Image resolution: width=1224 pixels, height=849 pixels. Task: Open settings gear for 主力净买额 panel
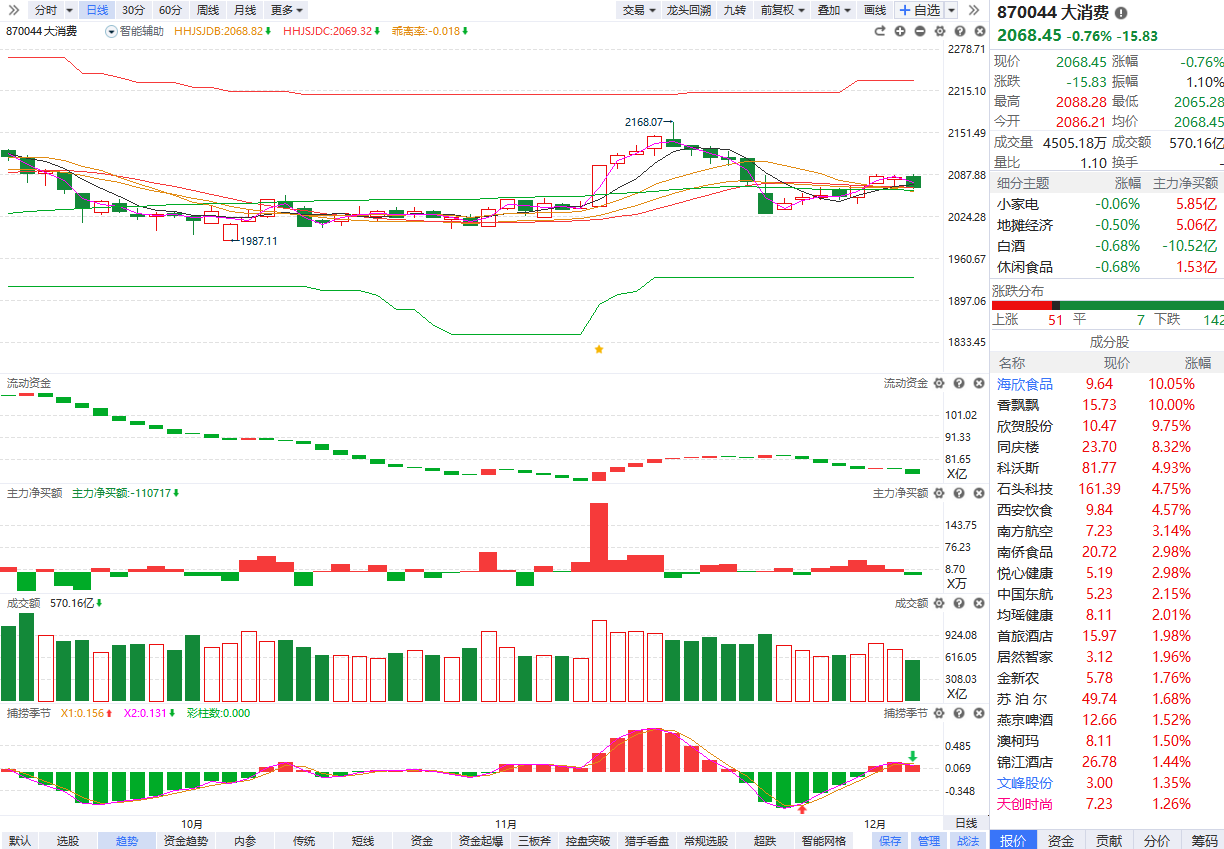(x=939, y=493)
